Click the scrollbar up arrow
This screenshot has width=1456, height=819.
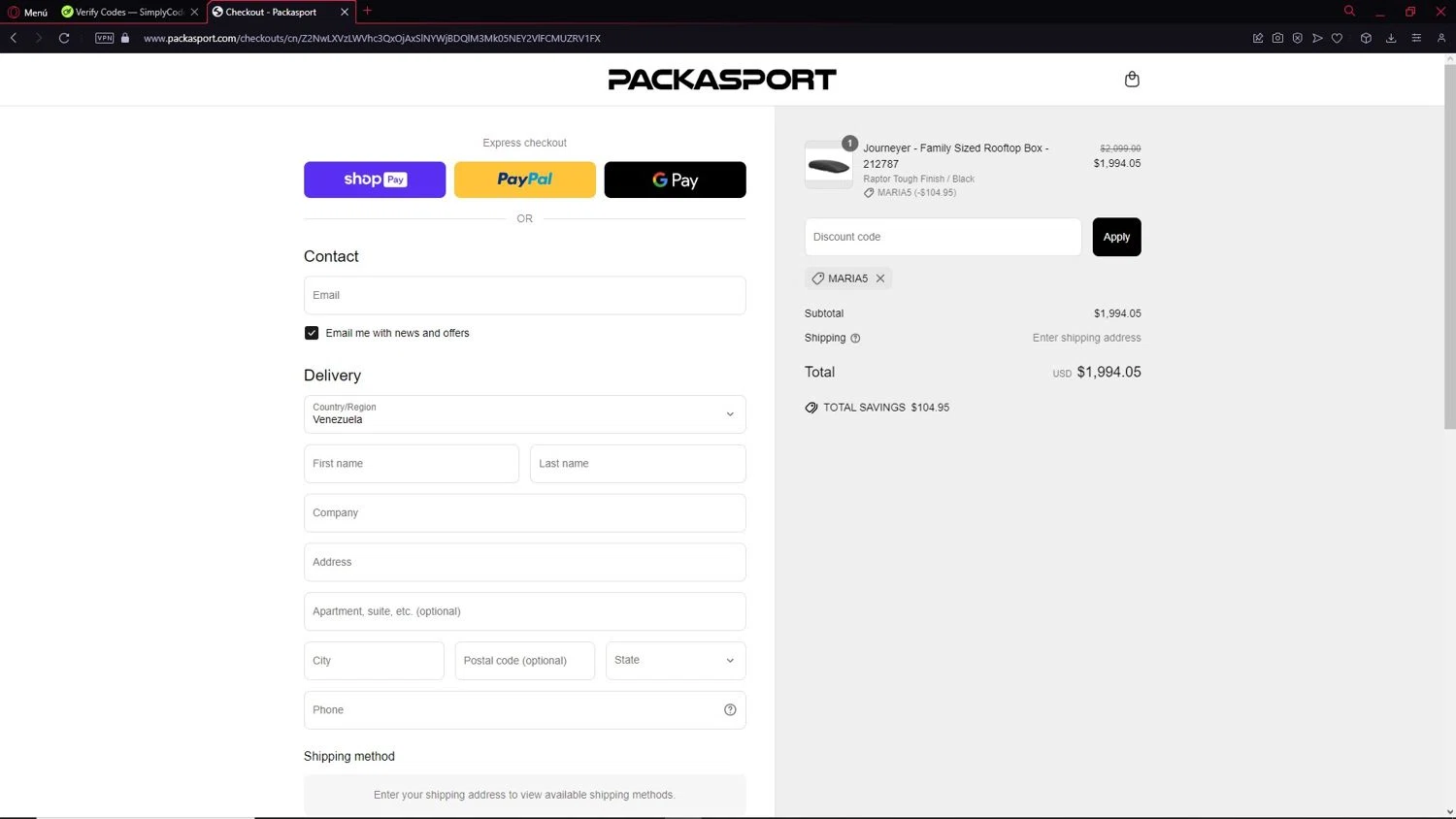pyautogui.click(x=1449, y=59)
